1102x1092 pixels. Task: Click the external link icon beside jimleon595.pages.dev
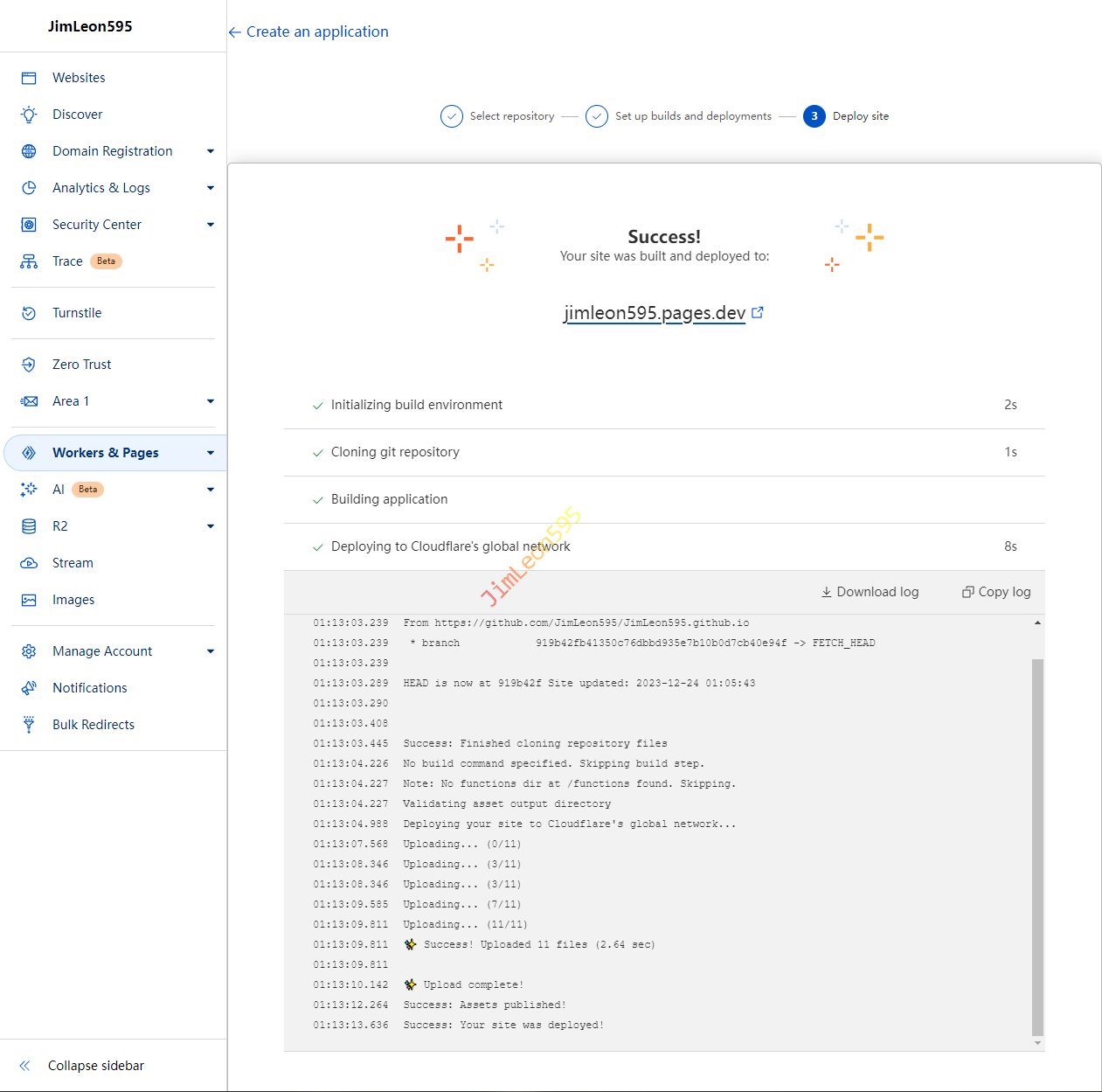click(x=758, y=312)
